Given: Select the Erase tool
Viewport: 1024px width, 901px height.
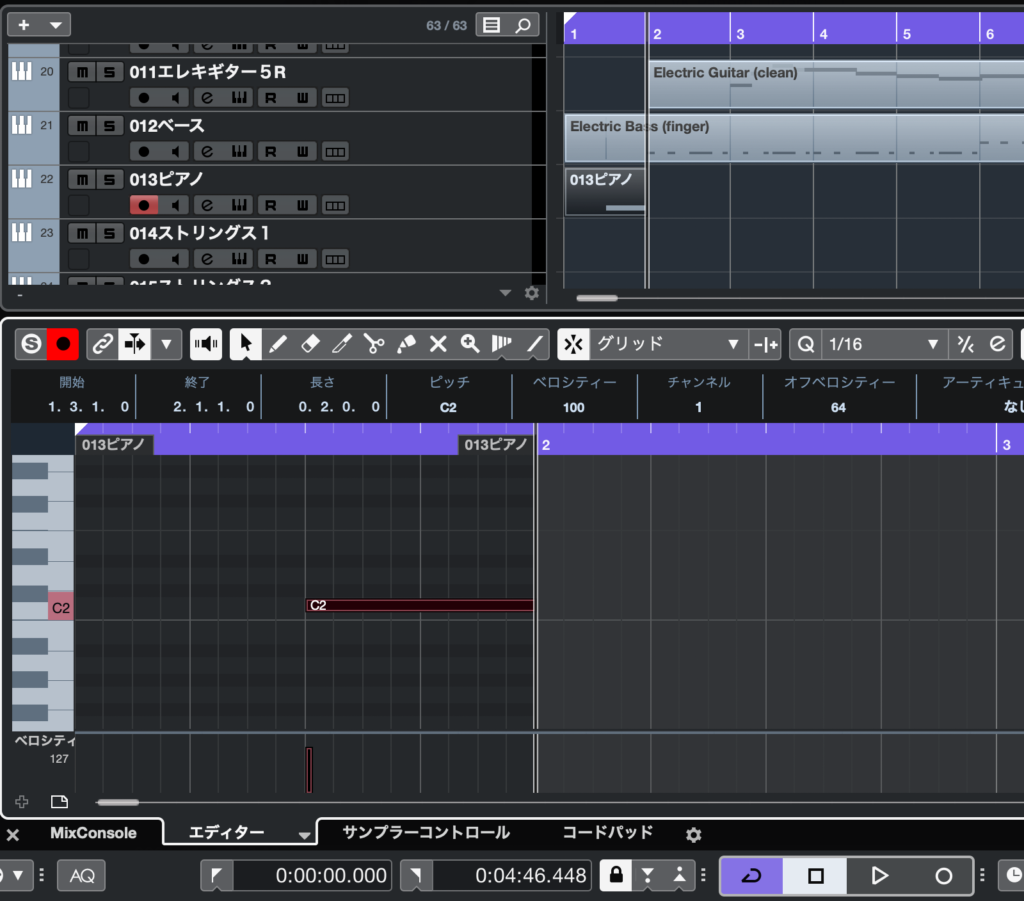Looking at the screenshot, I should 310,344.
